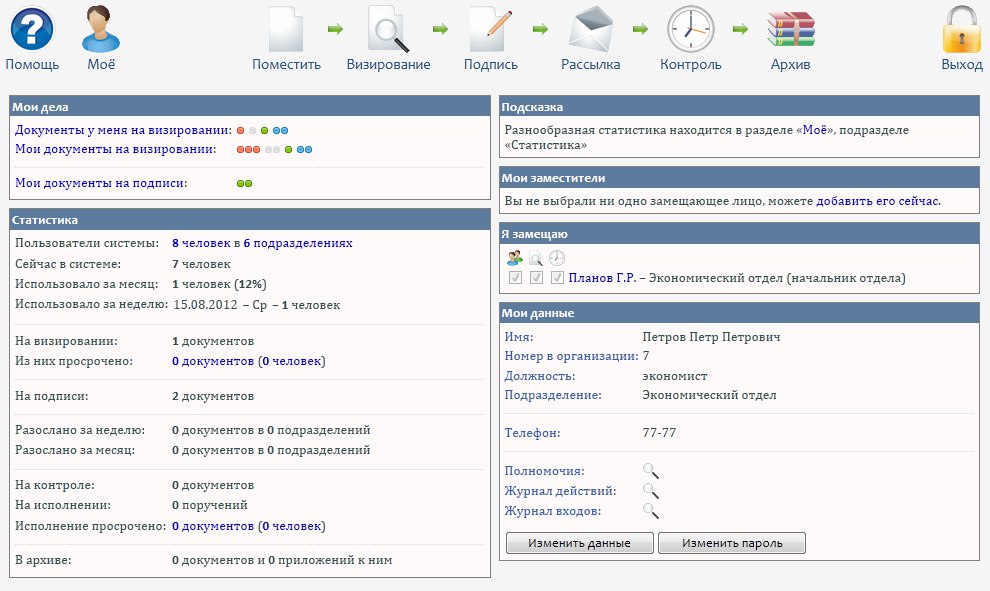Open Журнал действий magnifier icon

(x=650, y=491)
